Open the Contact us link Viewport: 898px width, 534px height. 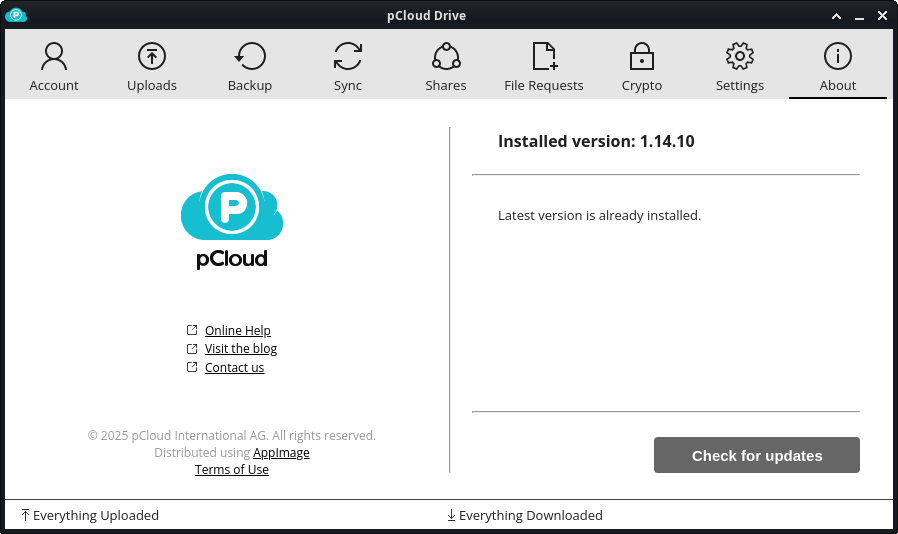(x=234, y=368)
